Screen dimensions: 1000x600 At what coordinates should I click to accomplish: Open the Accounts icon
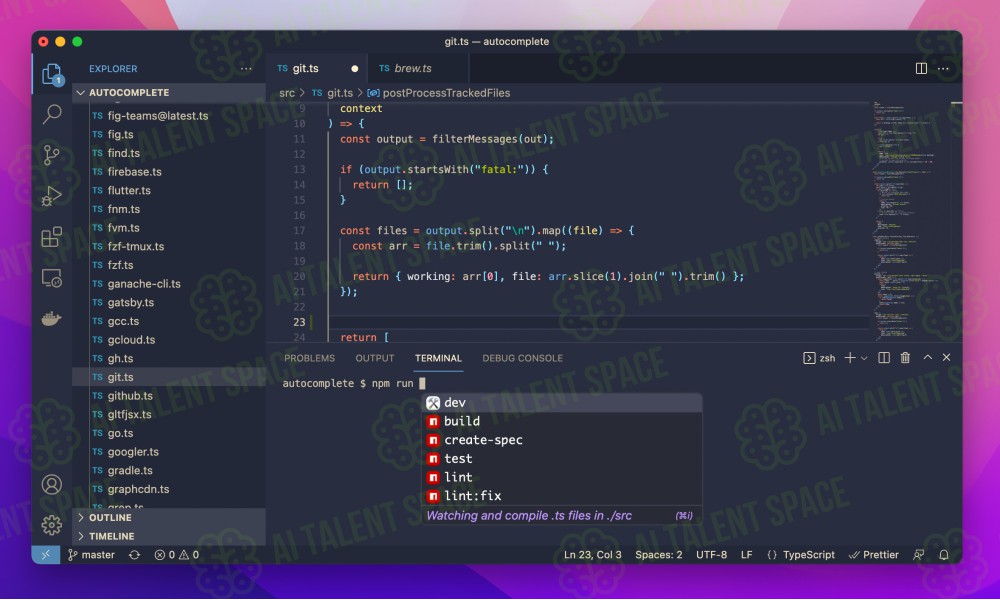click(x=52, y=485)
